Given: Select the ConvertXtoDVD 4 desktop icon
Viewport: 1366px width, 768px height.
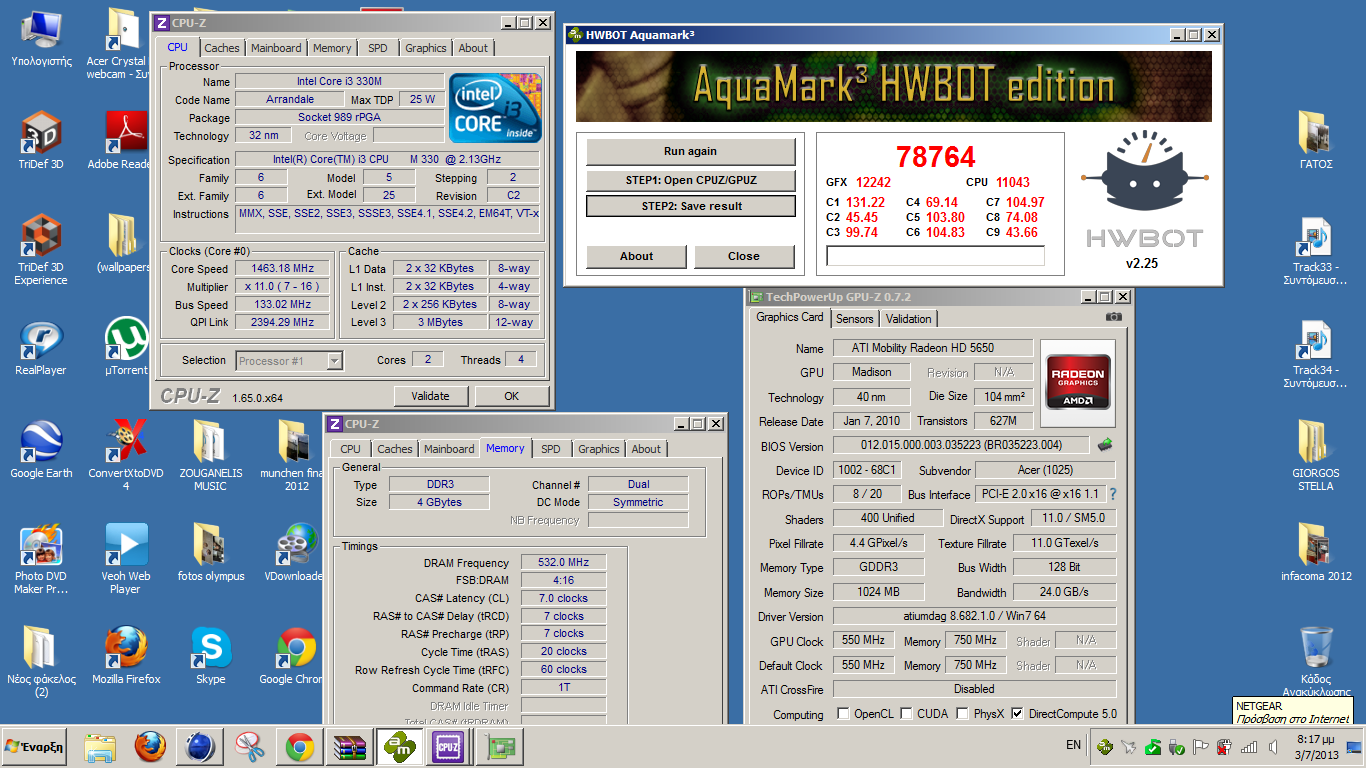Looking at the screenshot, I should pos(126,456).
